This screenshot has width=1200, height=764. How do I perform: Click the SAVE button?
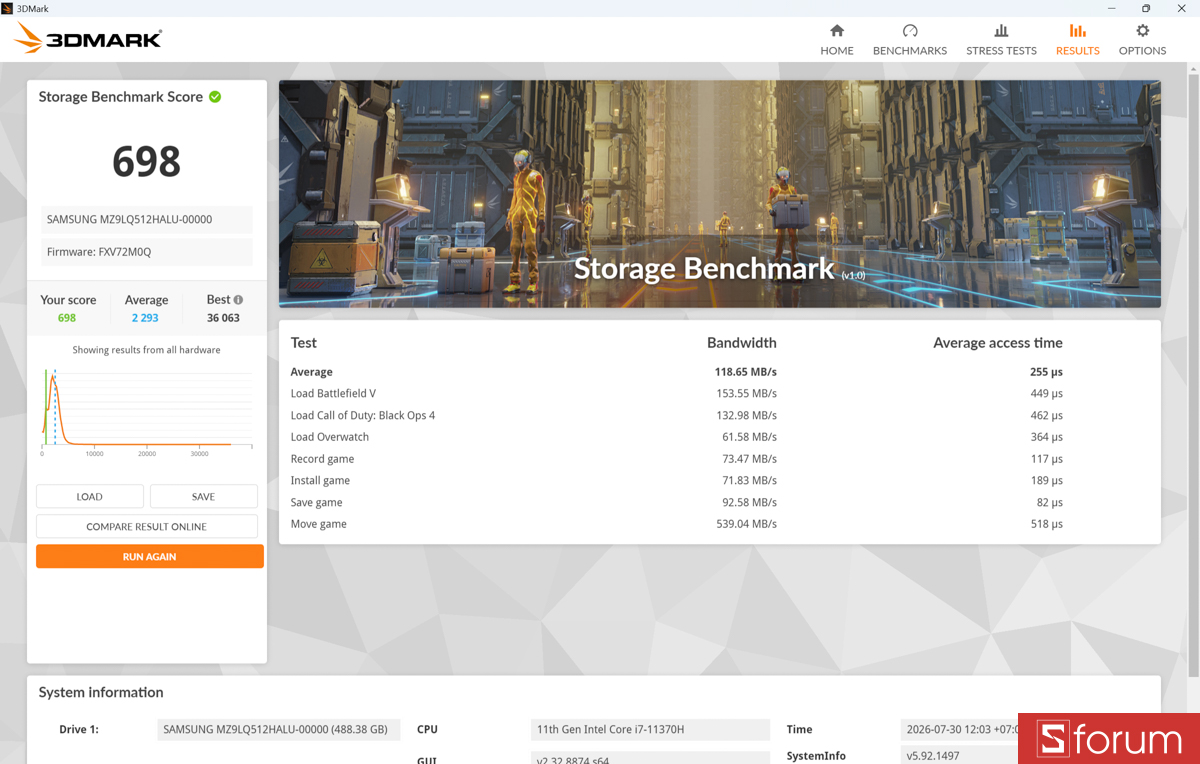[x=203, y=496]
